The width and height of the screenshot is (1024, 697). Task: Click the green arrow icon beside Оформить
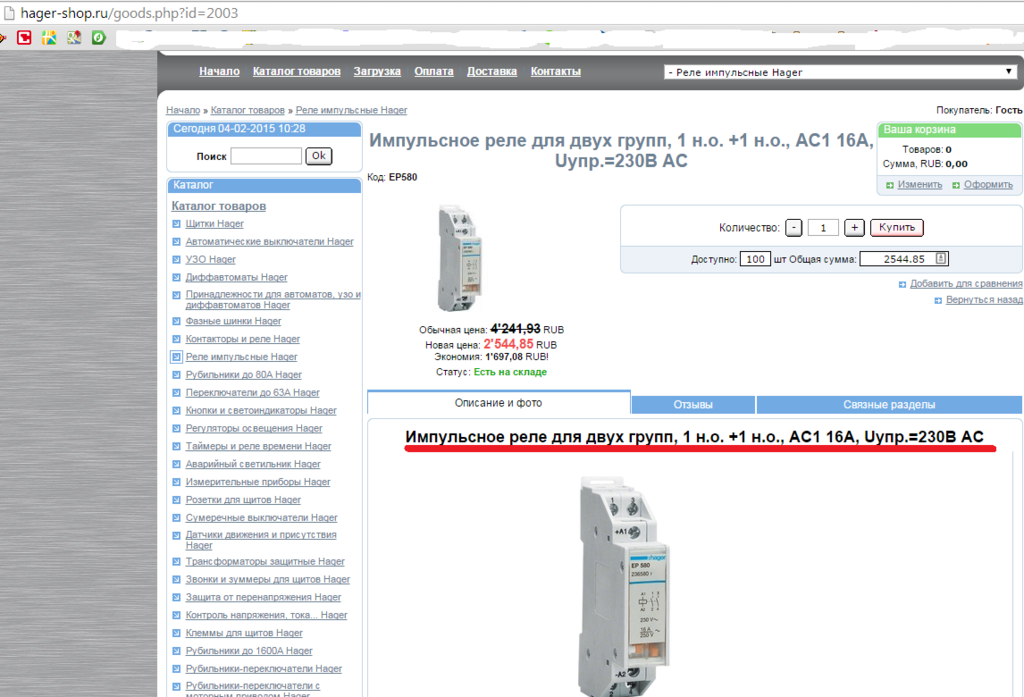coord(956,186)
